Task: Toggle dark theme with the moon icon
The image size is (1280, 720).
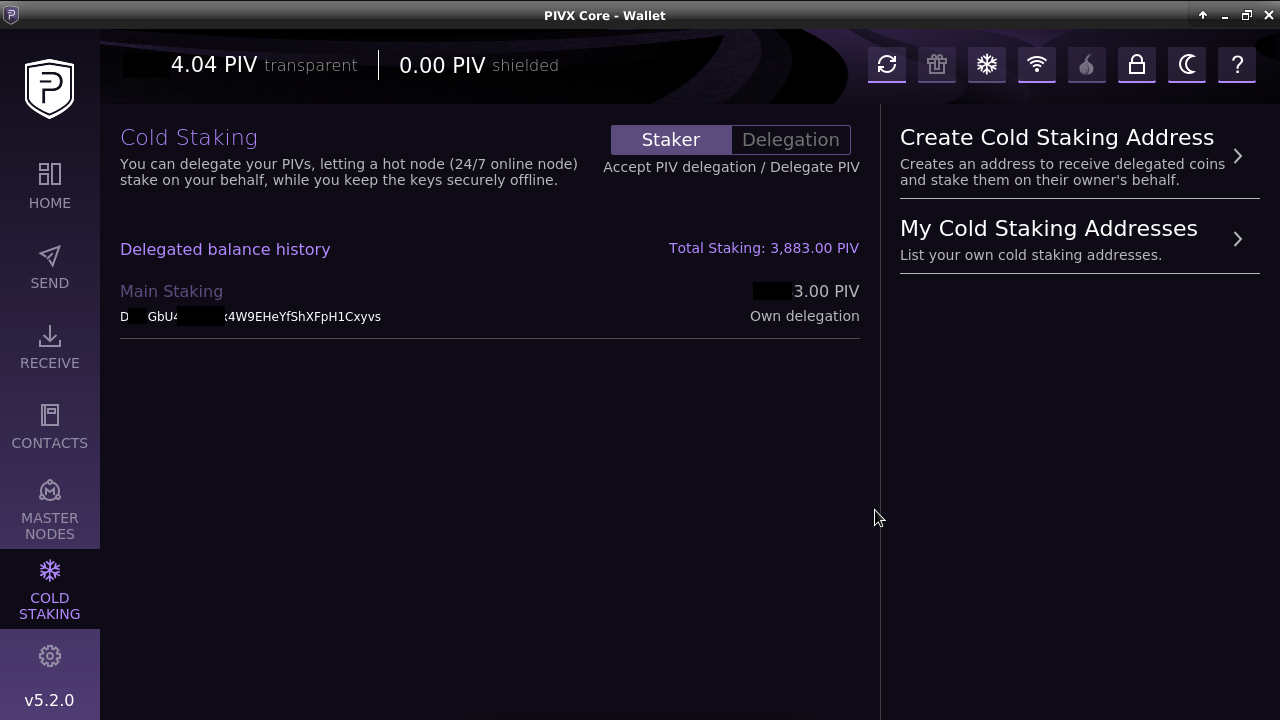Action: click(1186, 65)
